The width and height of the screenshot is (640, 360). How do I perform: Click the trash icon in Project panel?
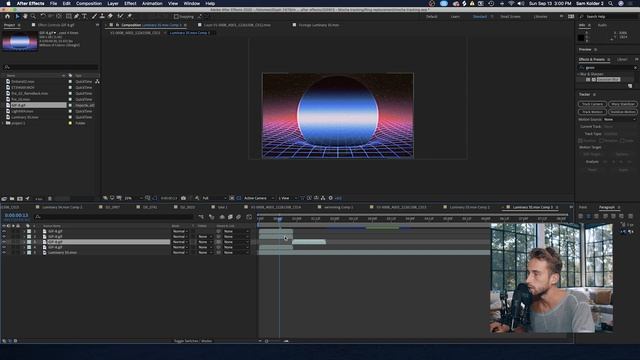tap(50, 198)
